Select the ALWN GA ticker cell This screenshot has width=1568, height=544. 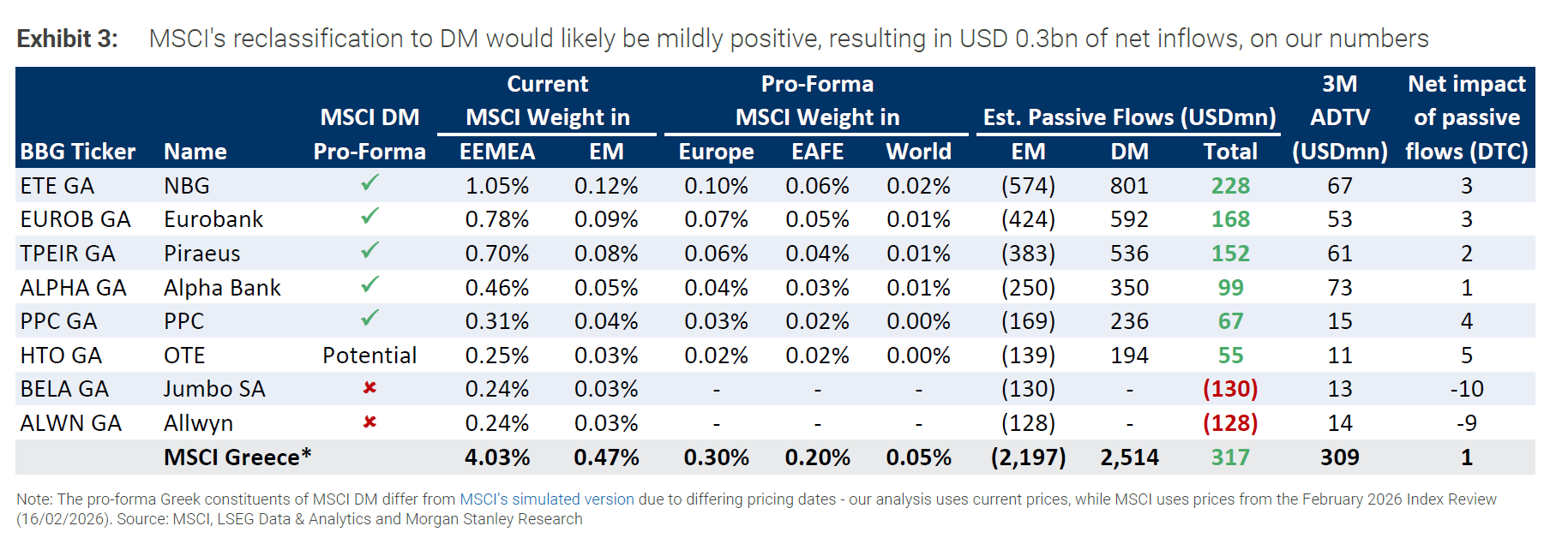[71, 423]
